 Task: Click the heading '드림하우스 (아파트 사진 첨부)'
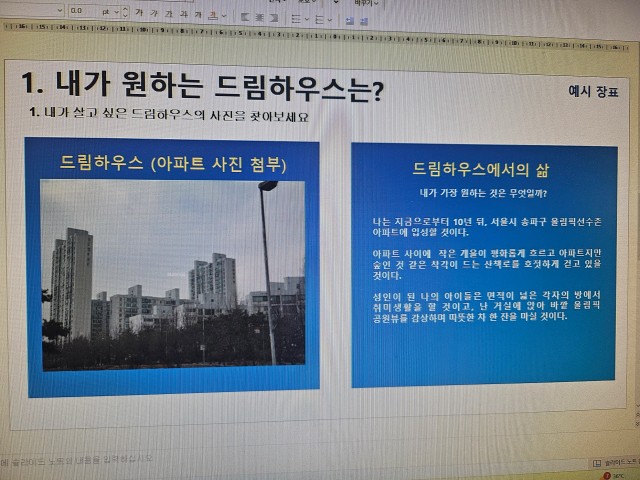(x=173, y=164)
